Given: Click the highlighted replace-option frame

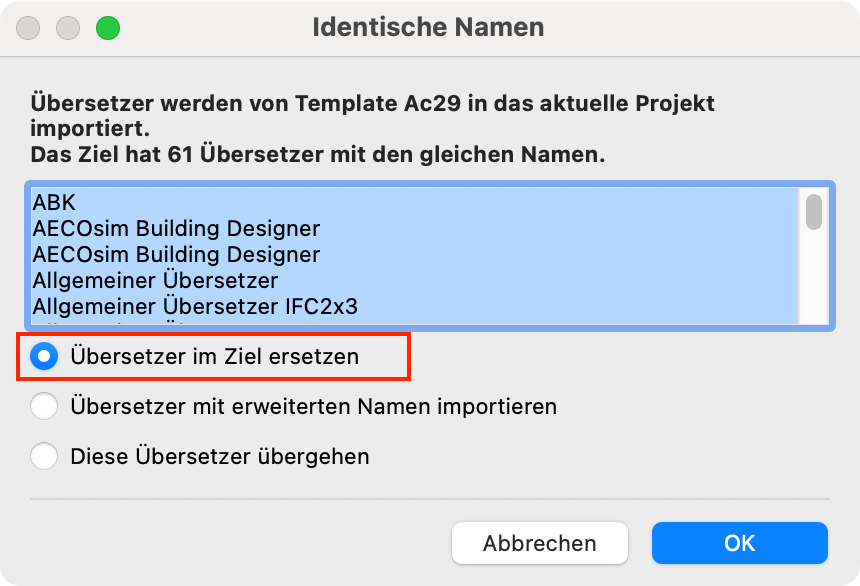Looking at the screenshot, I should [x=213, y=355].
